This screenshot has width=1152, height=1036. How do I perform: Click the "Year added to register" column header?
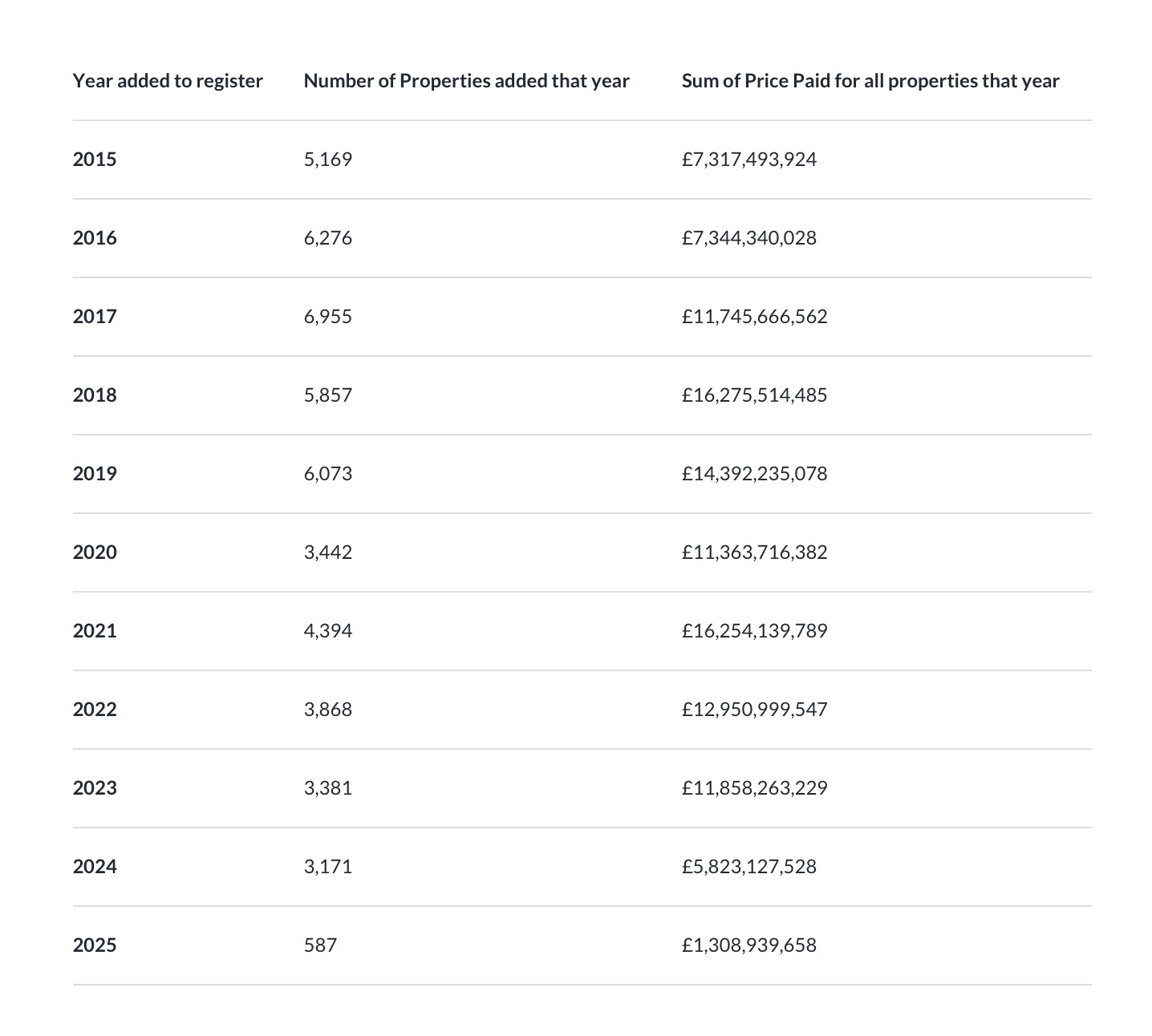pyautogui.click(x=168, y=81)
